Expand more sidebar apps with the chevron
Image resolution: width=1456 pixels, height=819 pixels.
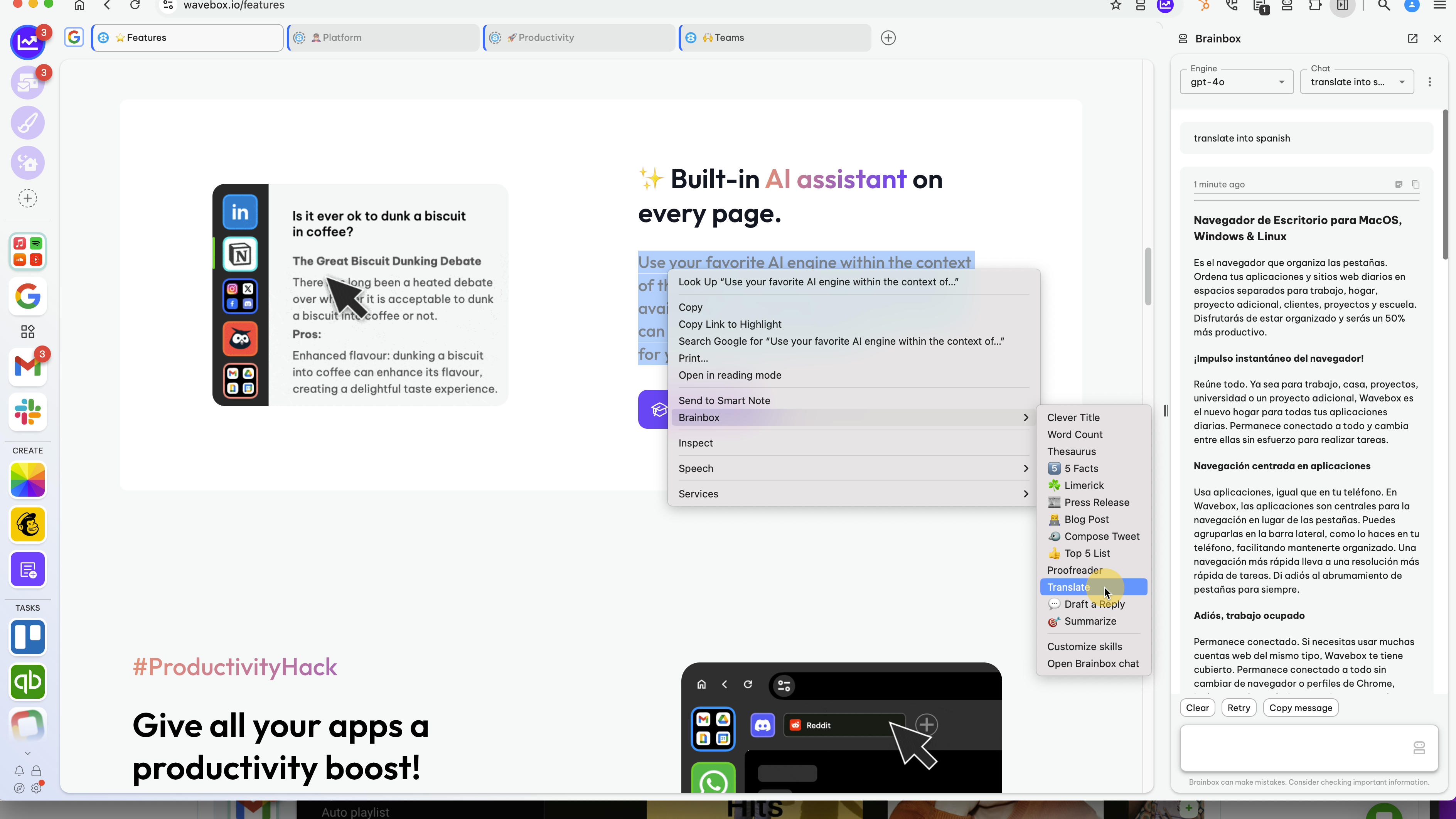click(x=28, y=753)
